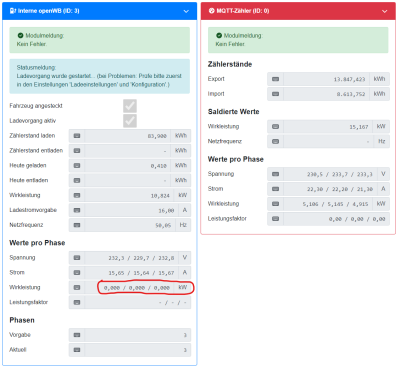This screenshot has height=369, width=400.
Task: Click the Kein Fehler text in openWB card
Action: click(32, 44)
